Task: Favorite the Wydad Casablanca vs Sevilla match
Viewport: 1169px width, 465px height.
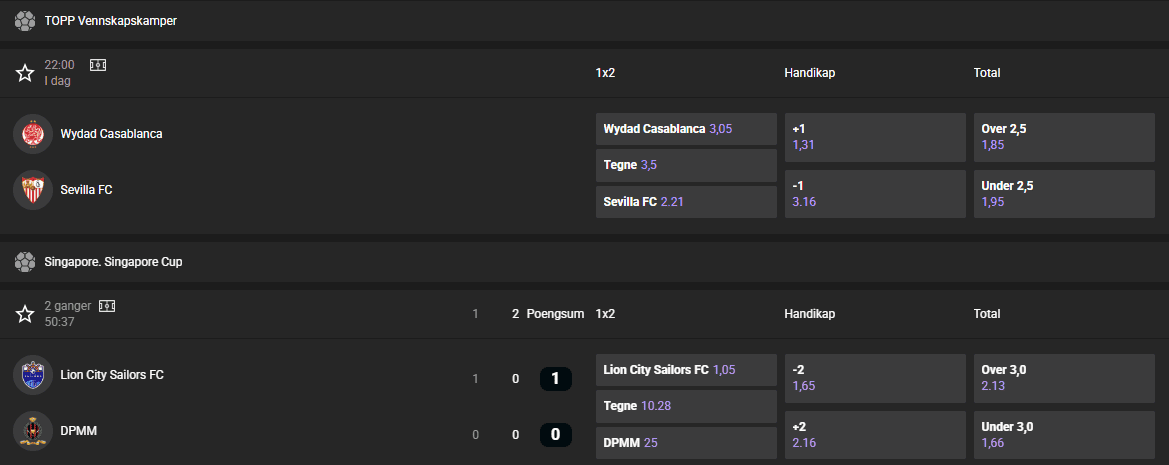Action: pyautogui.click(x=25, y=72)
